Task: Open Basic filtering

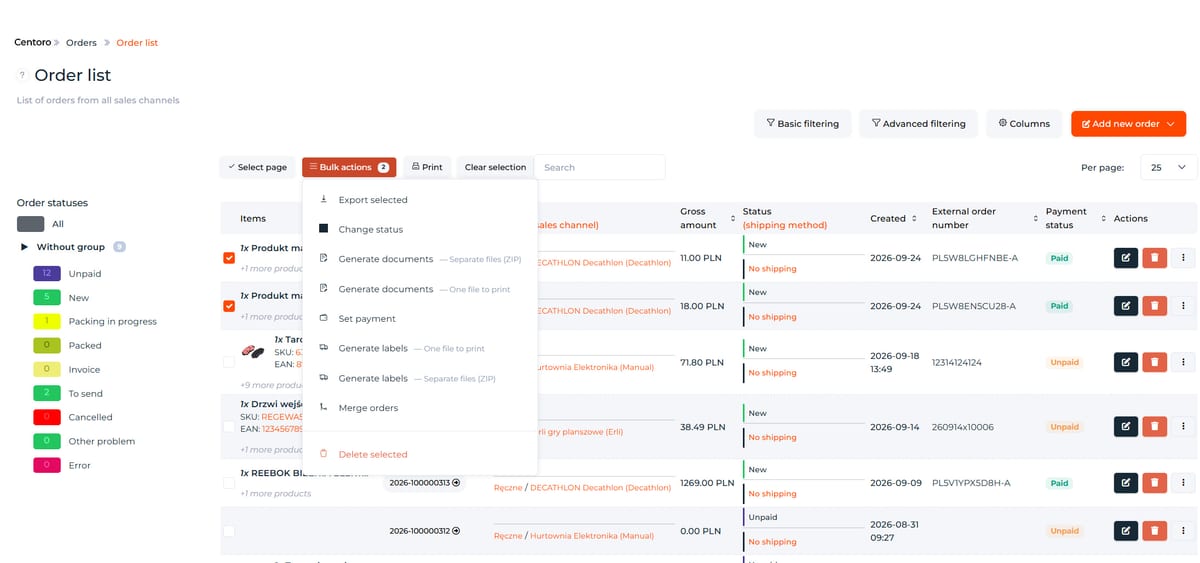Action: [803, 124]
